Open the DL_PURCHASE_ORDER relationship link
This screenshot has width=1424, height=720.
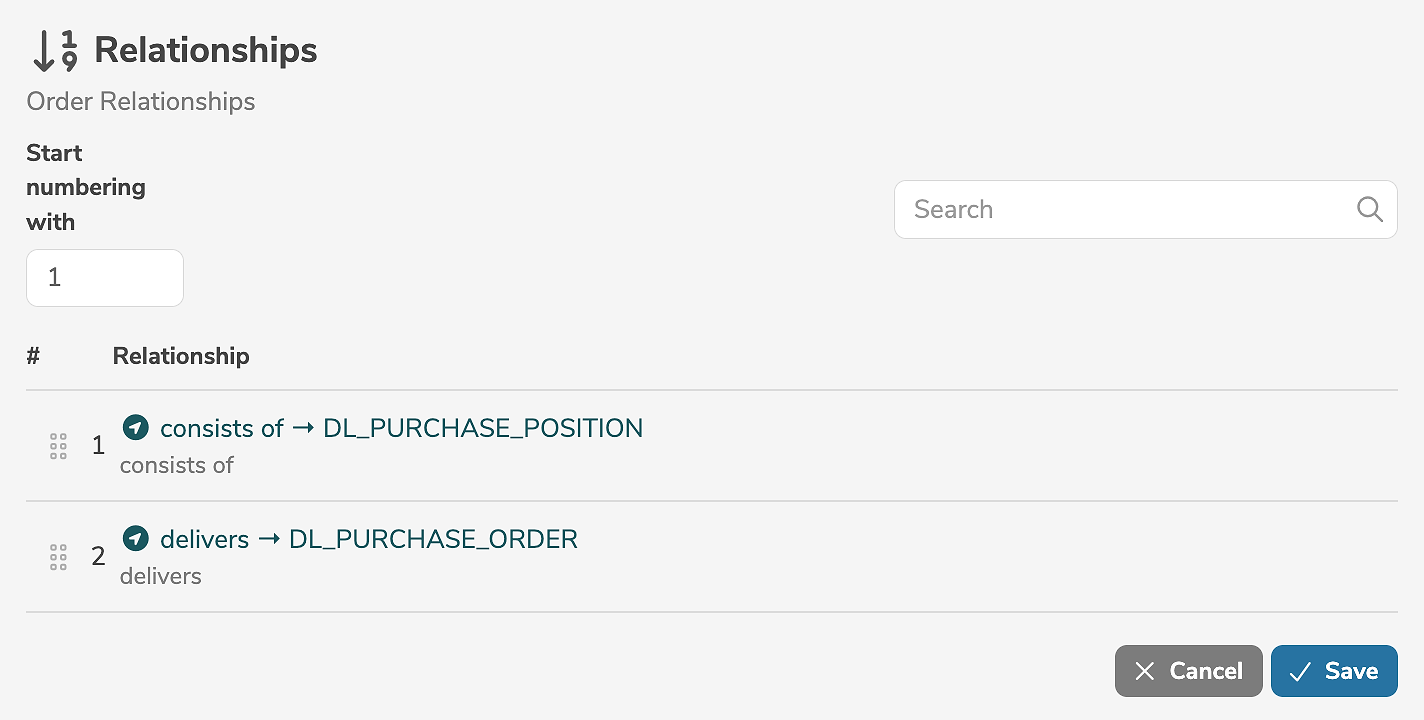(x=433, y=539)
